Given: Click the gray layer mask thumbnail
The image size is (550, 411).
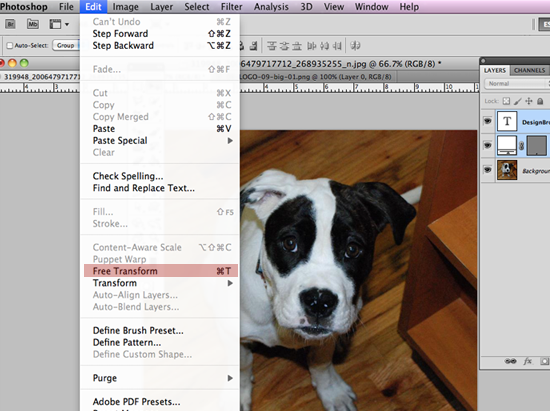Looking at the screenshot, I should pyautogui.click(x=536, y=146).
